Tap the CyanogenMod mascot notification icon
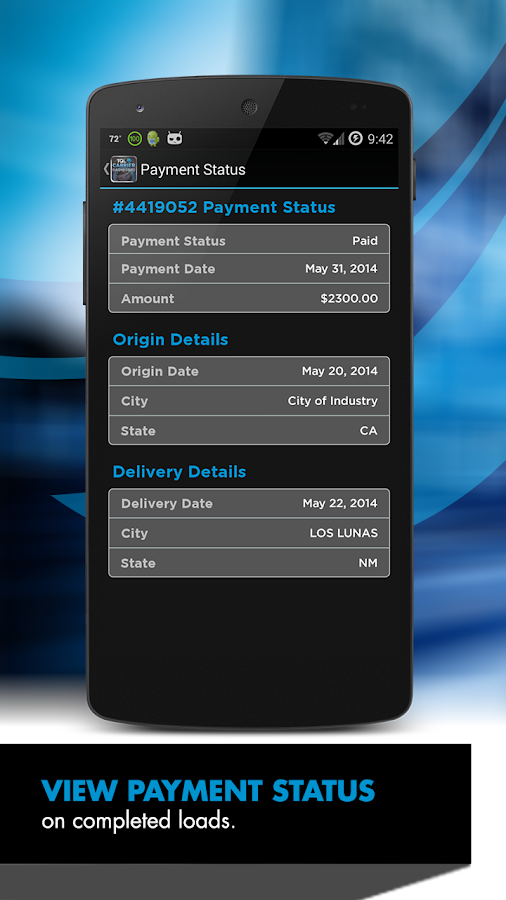 click(174, 138)
